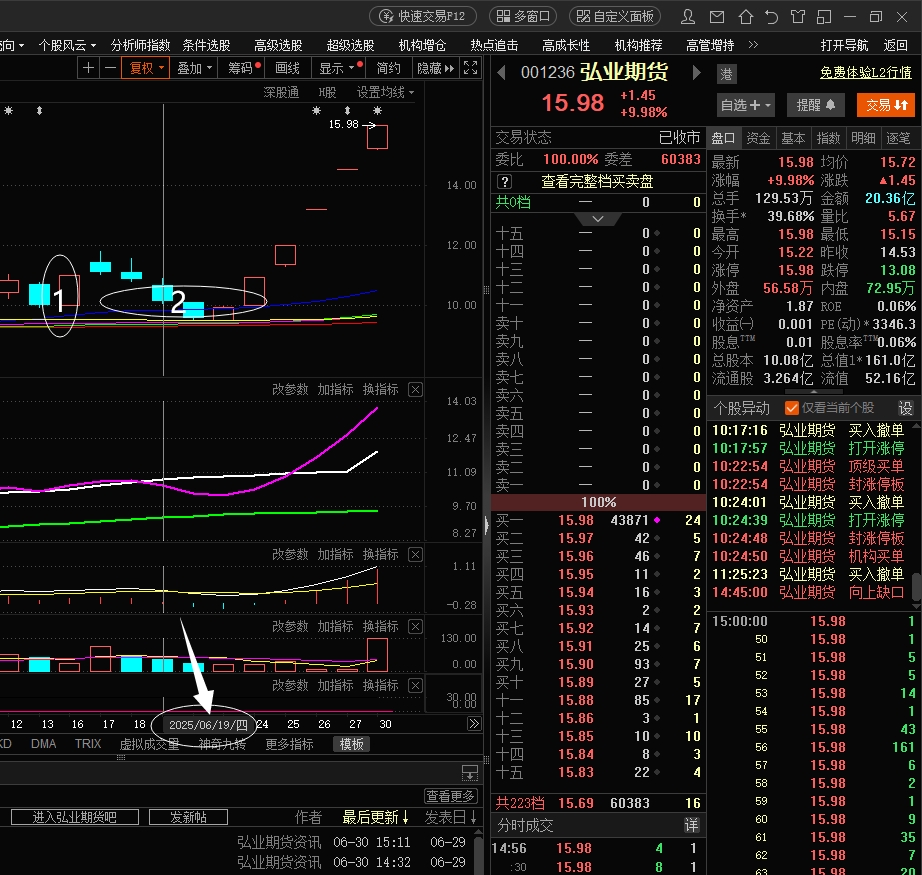Go to previous stock arrow
This screenshot has height=875, width=922.
pyautogui.click(x=502, y=73)
